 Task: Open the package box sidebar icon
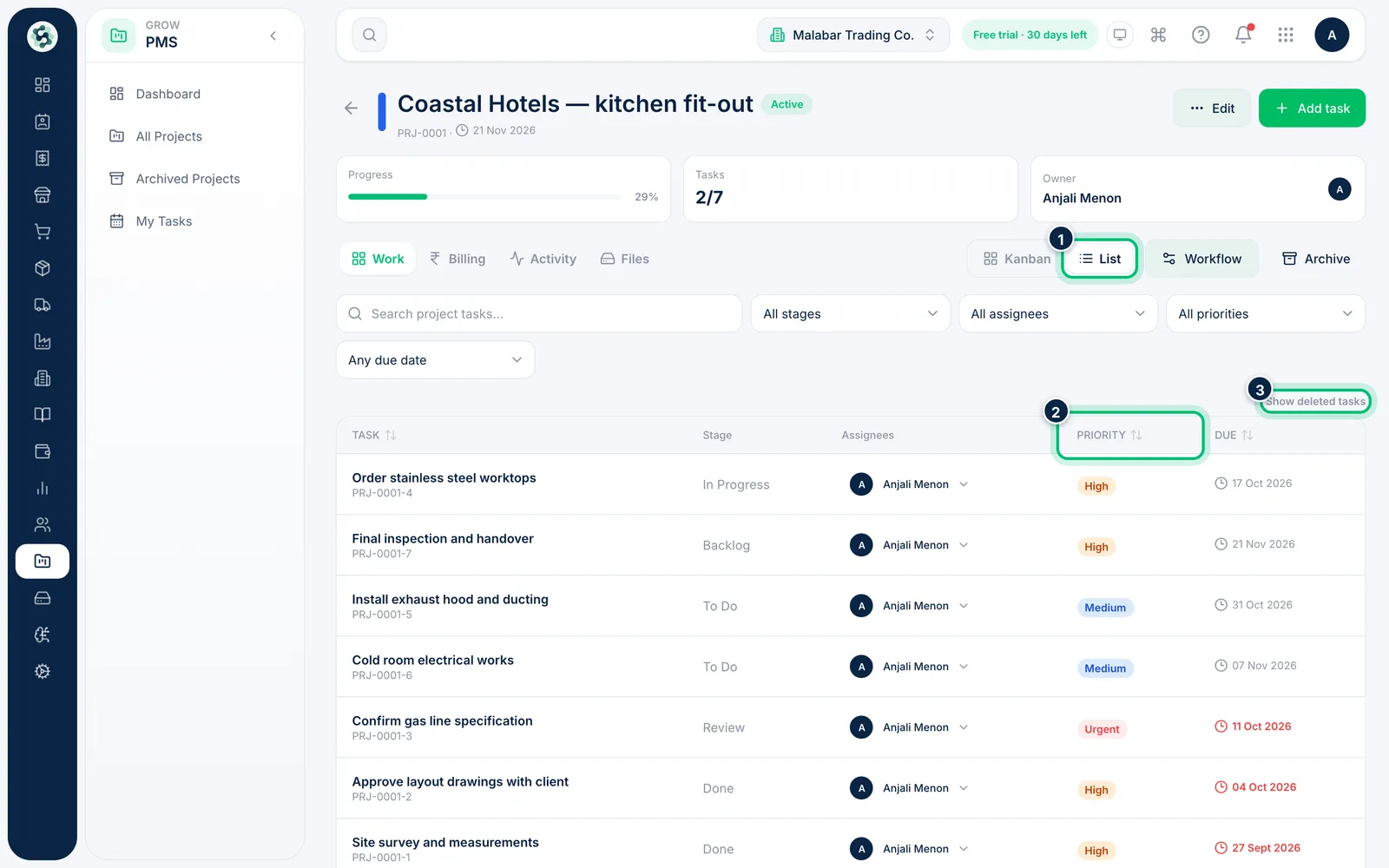pos(42,268)
